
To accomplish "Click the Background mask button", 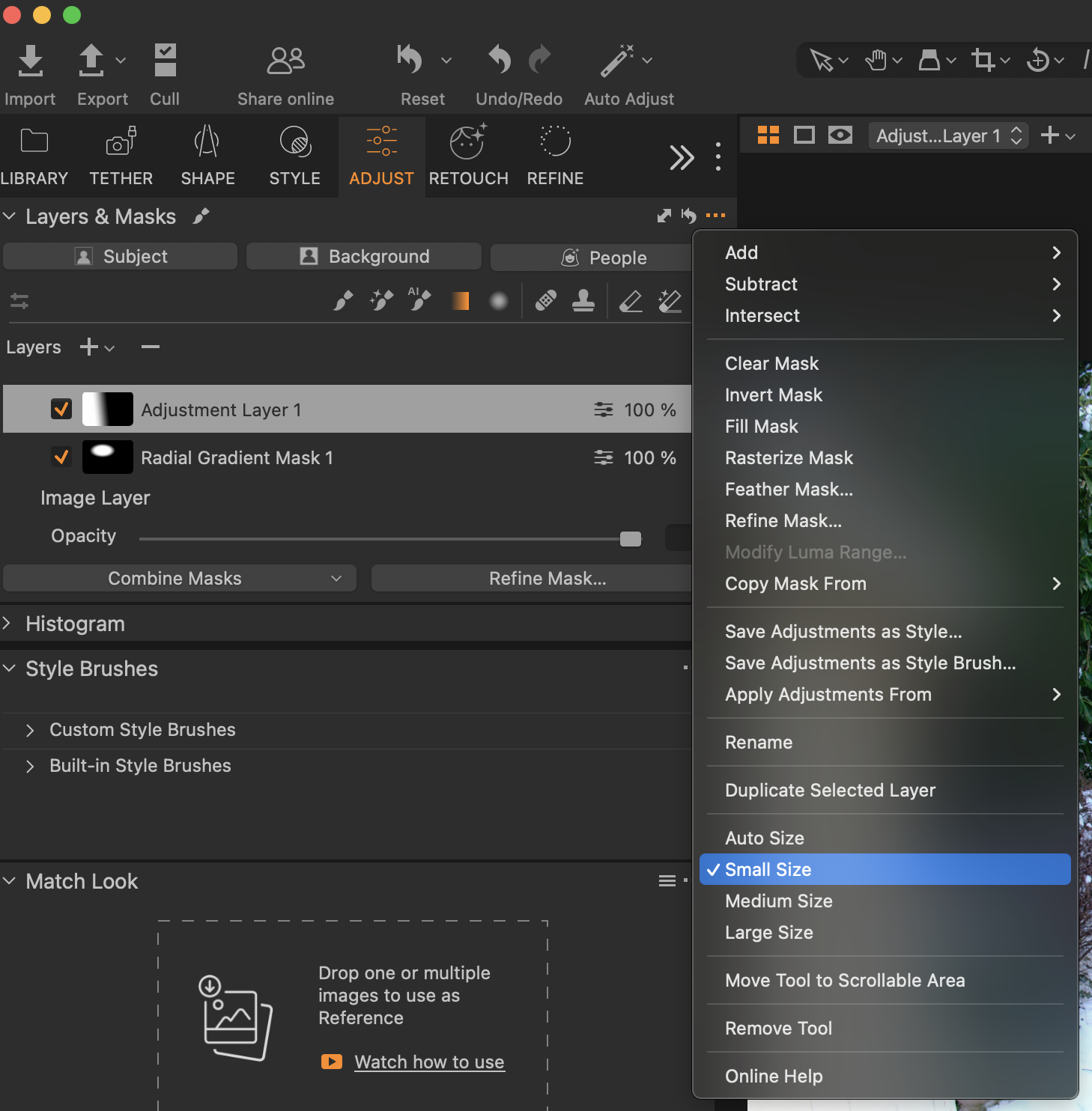I will click(364, 256).
